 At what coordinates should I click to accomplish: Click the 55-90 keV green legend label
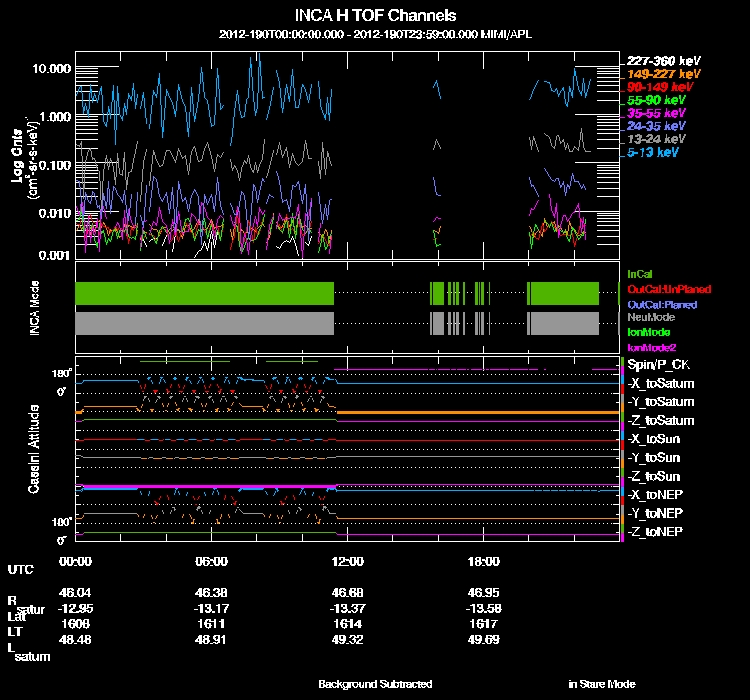pos(655,100)
